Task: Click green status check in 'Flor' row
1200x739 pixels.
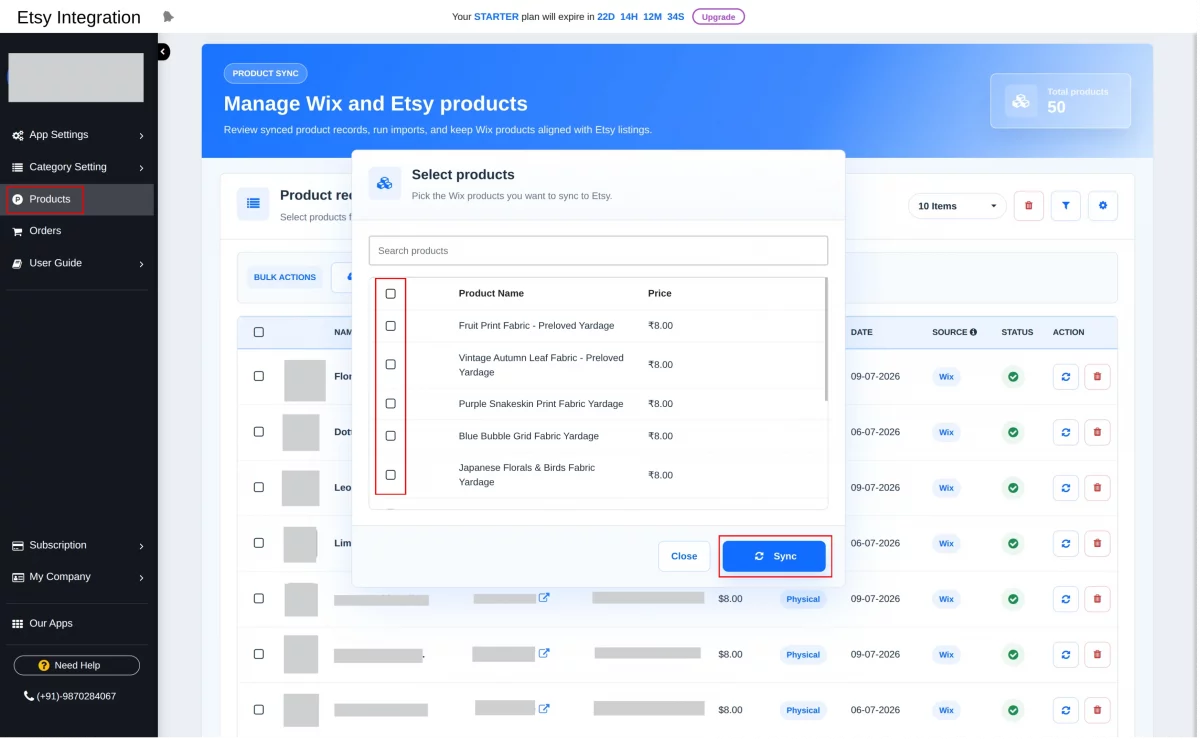Action: tap(1013, 377)
